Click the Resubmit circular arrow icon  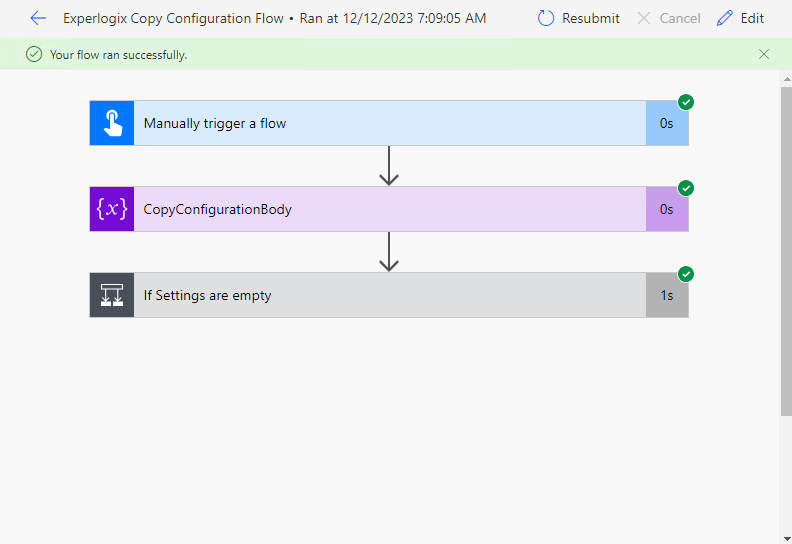tap(546, 18)
